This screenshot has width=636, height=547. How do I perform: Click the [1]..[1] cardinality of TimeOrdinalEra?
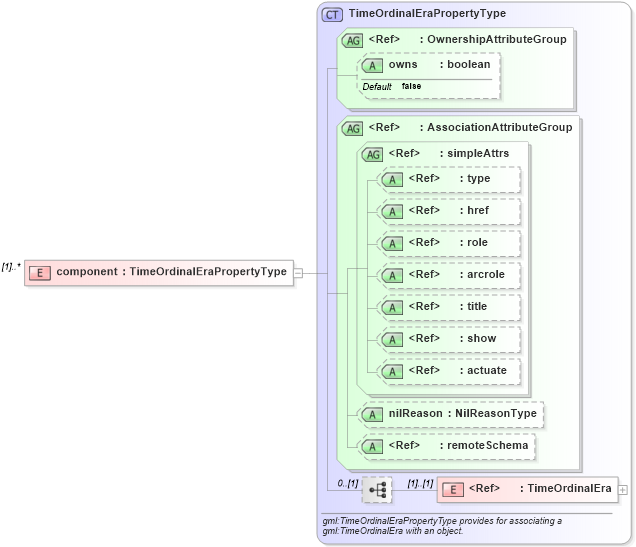point(420,483)
